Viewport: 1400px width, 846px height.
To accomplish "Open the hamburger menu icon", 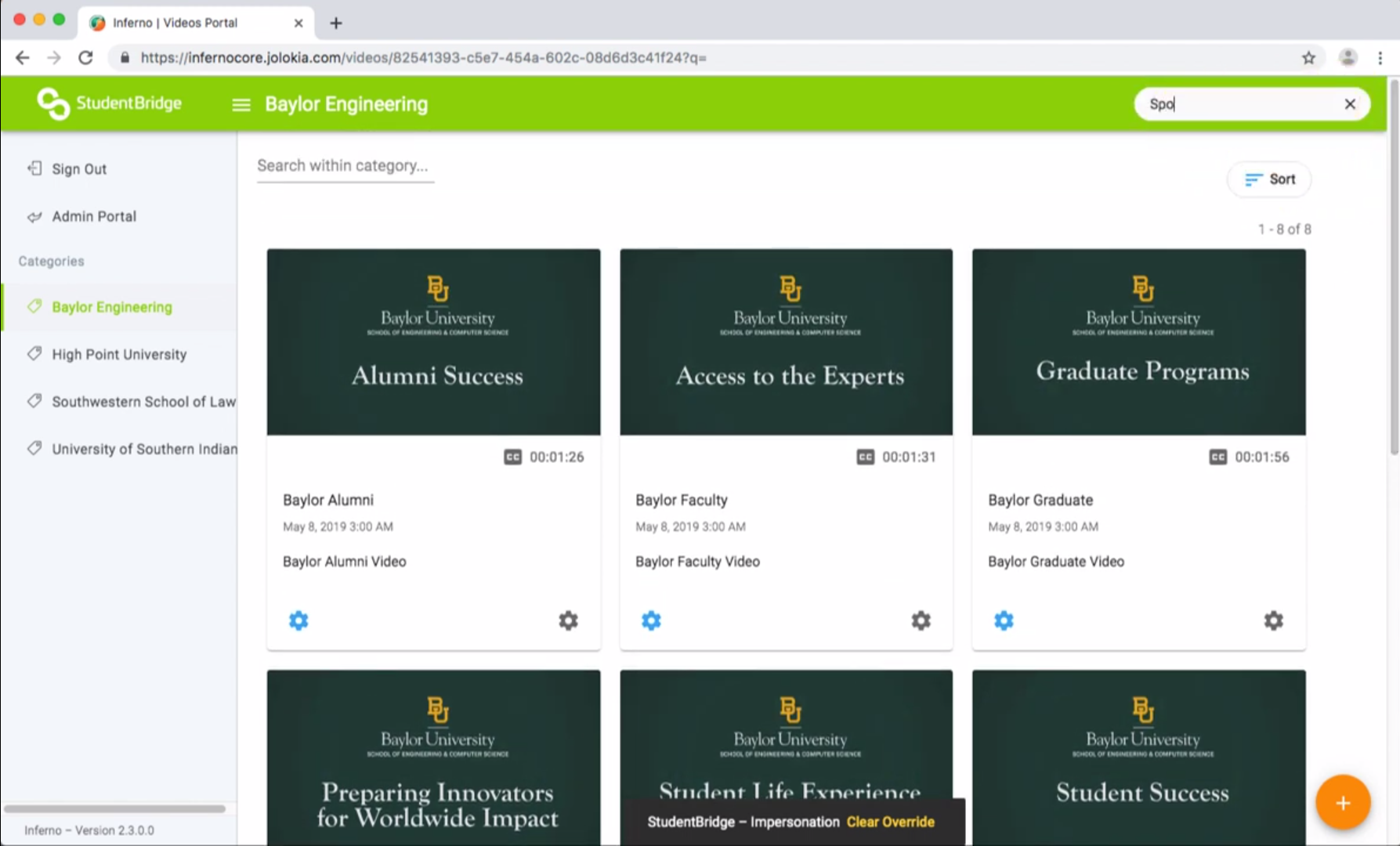I will click(x=241, y=104).
